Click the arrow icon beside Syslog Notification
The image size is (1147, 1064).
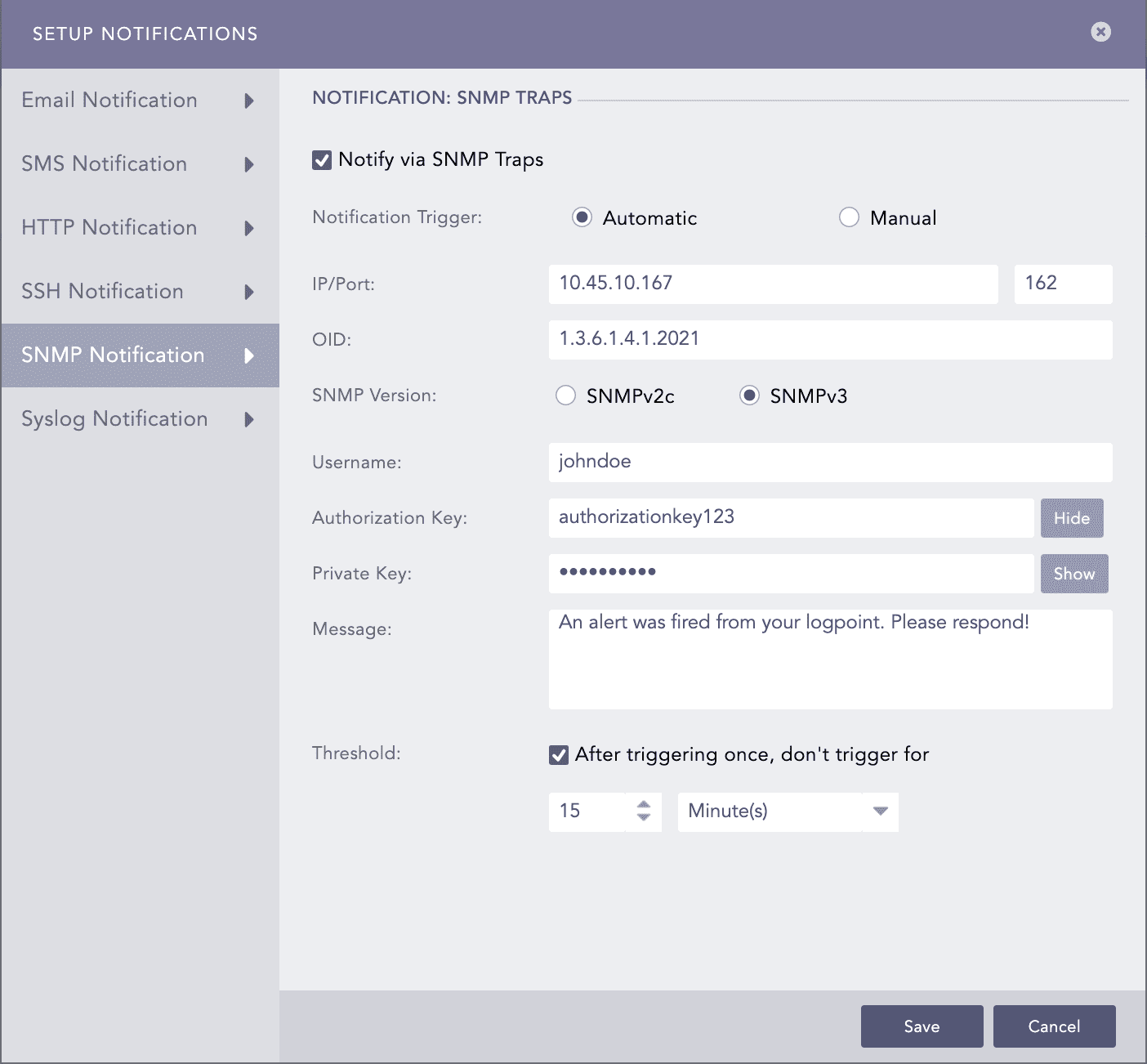[249, 419]
